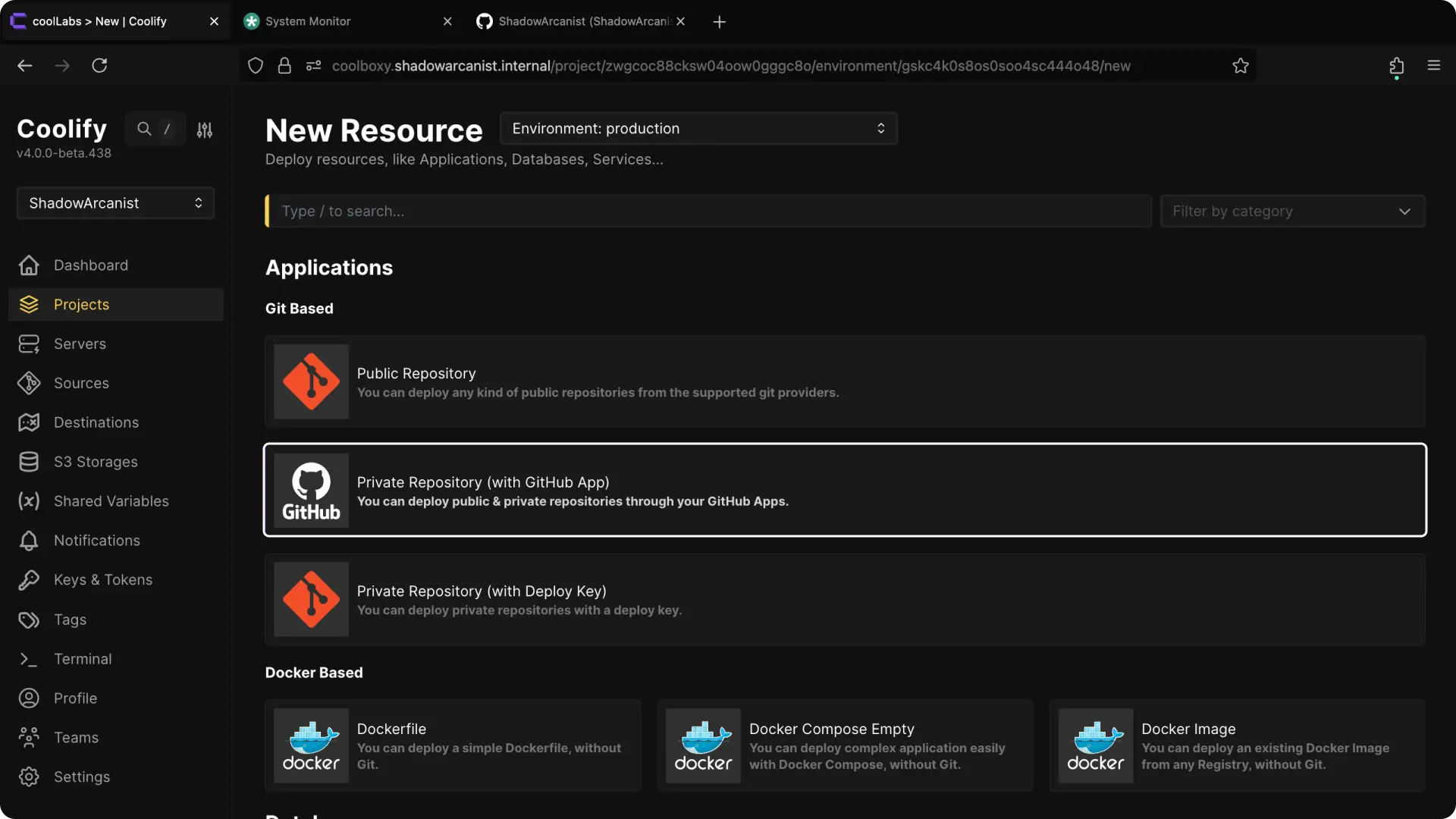Click the resource search input field
This screenshot has height=819, width=1456.
point(709,212)
